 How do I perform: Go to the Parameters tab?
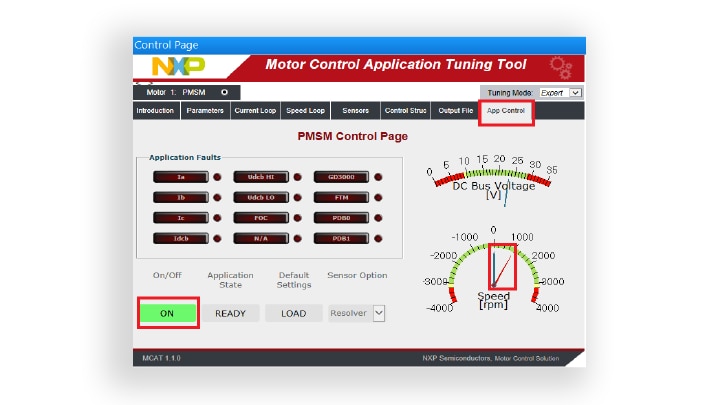pyautogui.click(x=205, y=111)
